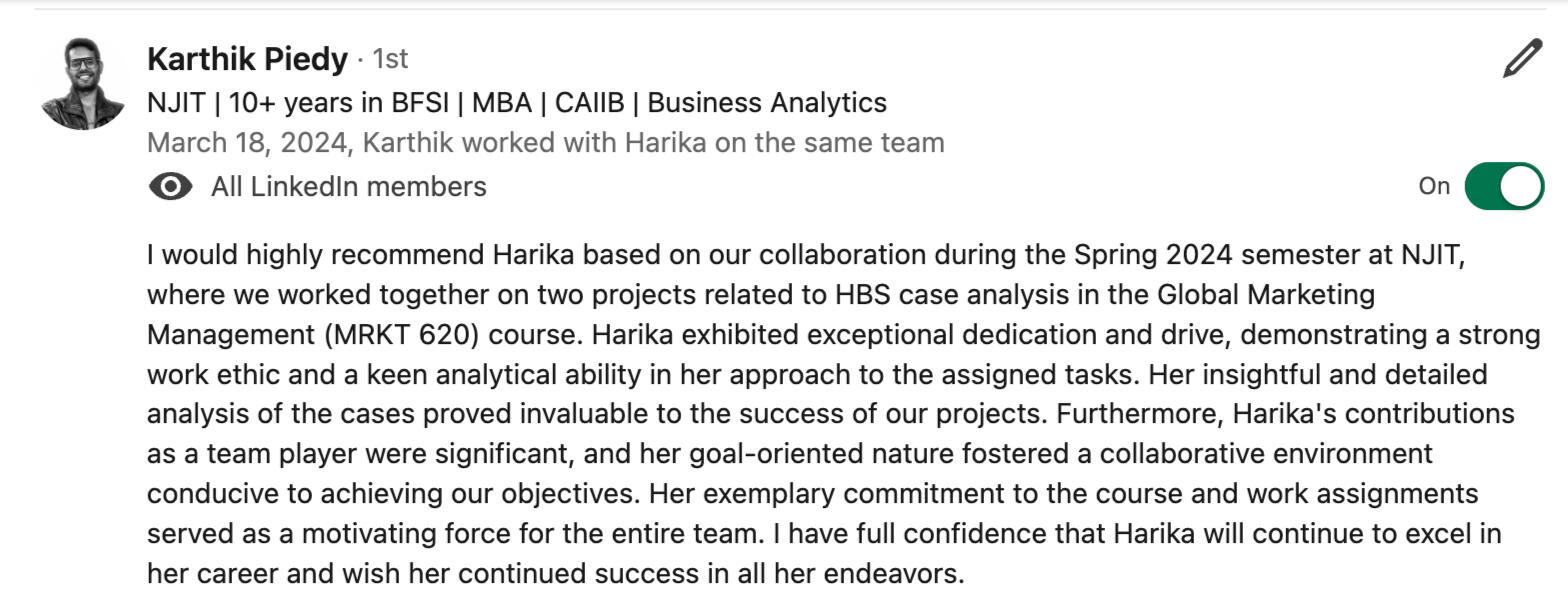Click the 1st connection degree label
The height and width of the screenshot is (604, 1568).
click(x=390, y=59)
